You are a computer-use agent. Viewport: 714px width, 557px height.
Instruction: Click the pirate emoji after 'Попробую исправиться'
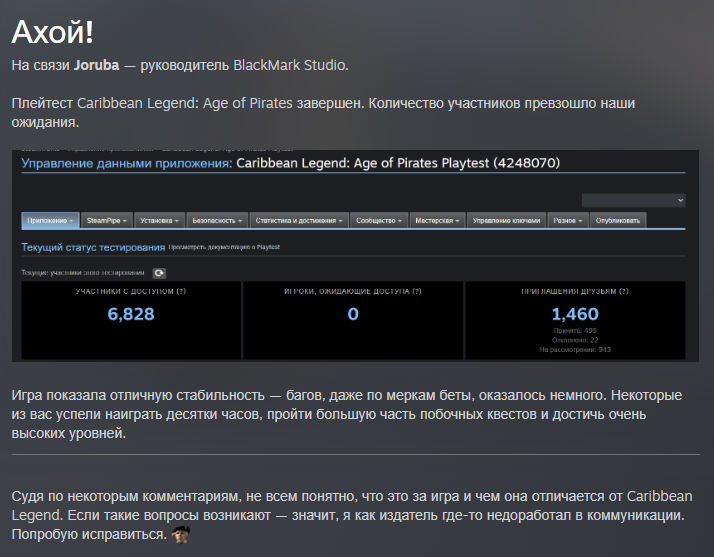(181, 534)
